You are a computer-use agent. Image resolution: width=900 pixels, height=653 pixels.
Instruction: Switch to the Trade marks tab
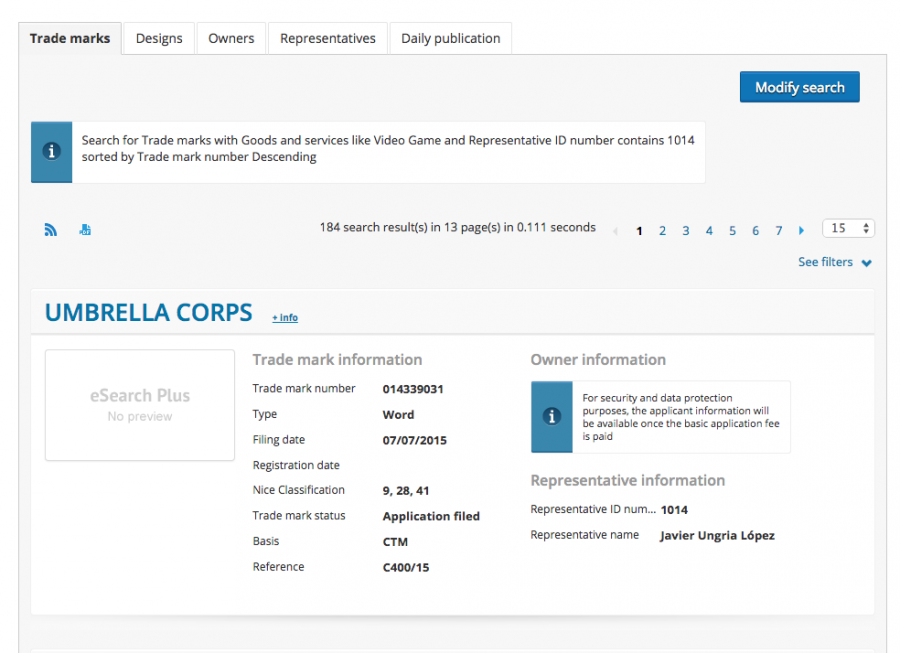(x=70, y=38)
